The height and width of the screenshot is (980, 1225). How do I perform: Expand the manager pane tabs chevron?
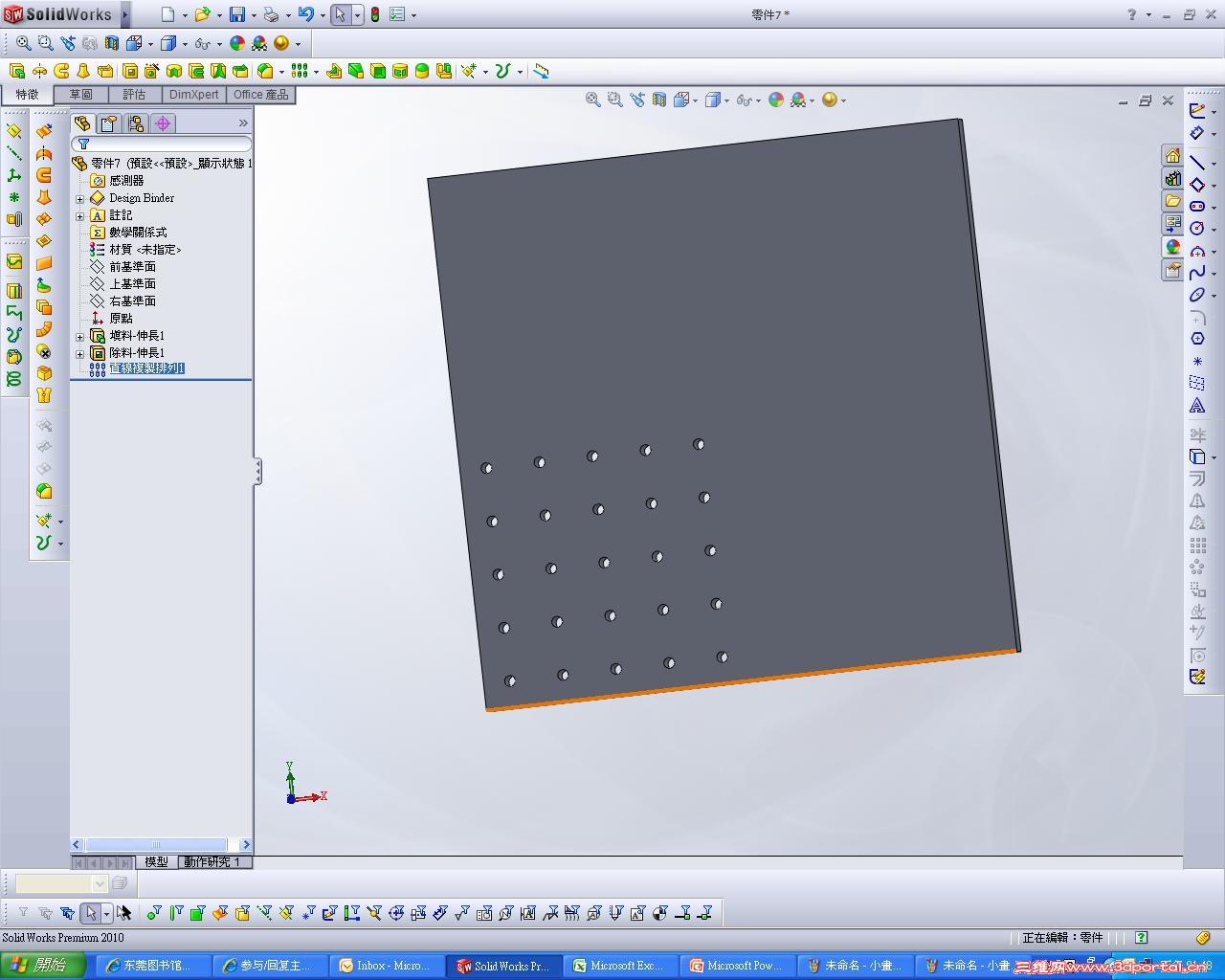click(x=243, y=123)
